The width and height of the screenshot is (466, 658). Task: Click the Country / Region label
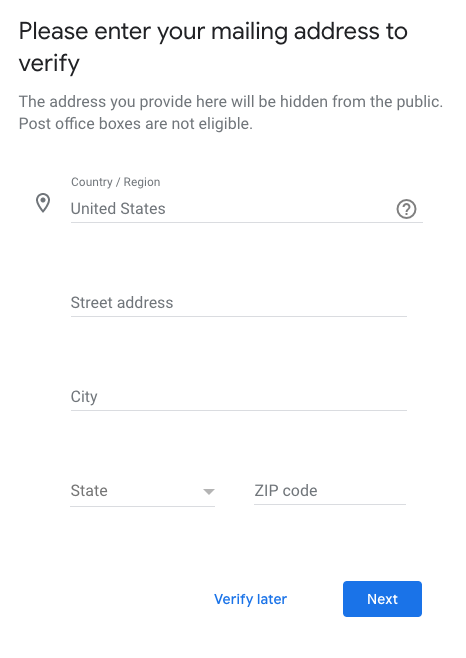click(x=115, y=182)
